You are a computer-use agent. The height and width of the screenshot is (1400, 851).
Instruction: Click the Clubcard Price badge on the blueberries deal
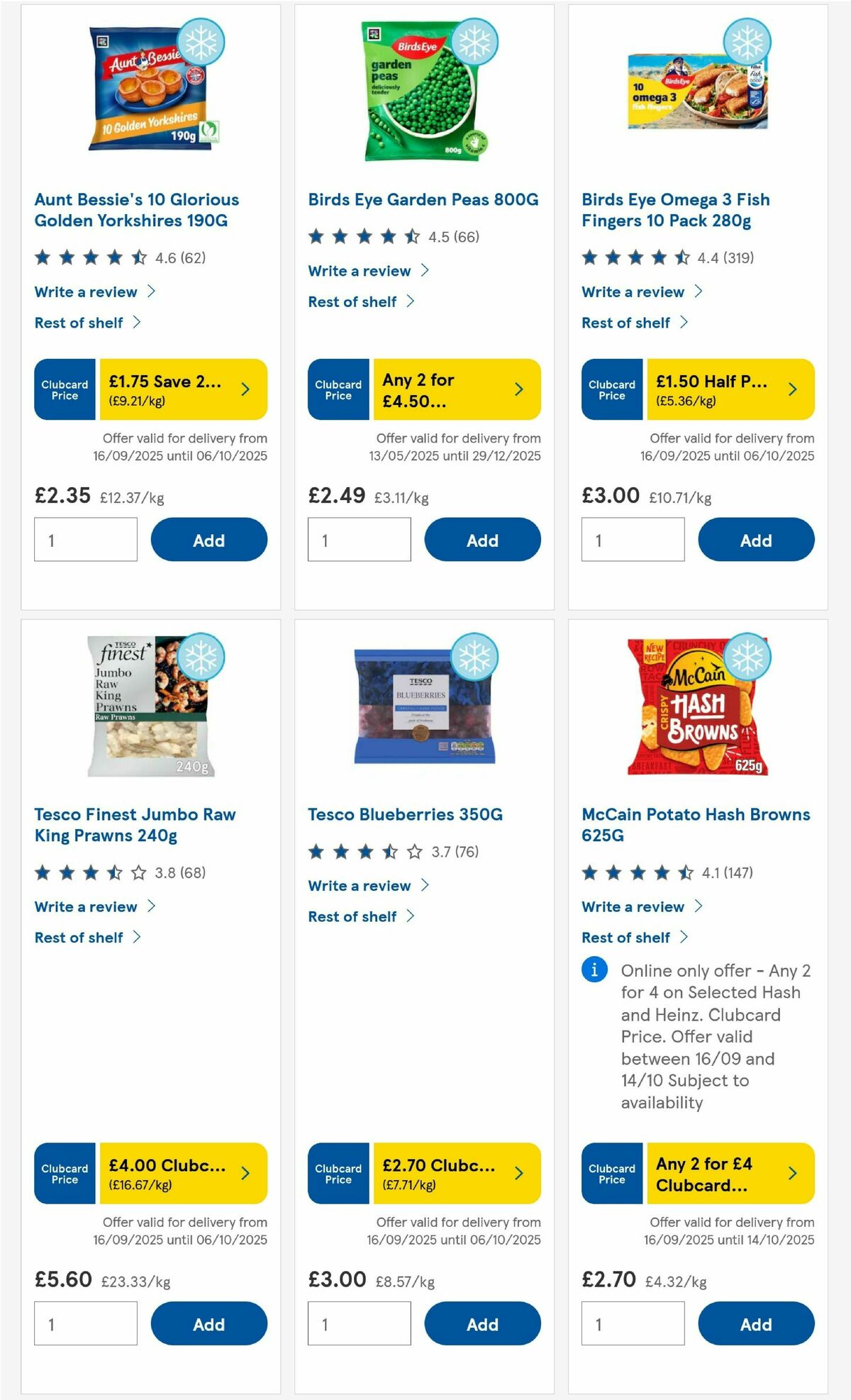[338, 1174]
